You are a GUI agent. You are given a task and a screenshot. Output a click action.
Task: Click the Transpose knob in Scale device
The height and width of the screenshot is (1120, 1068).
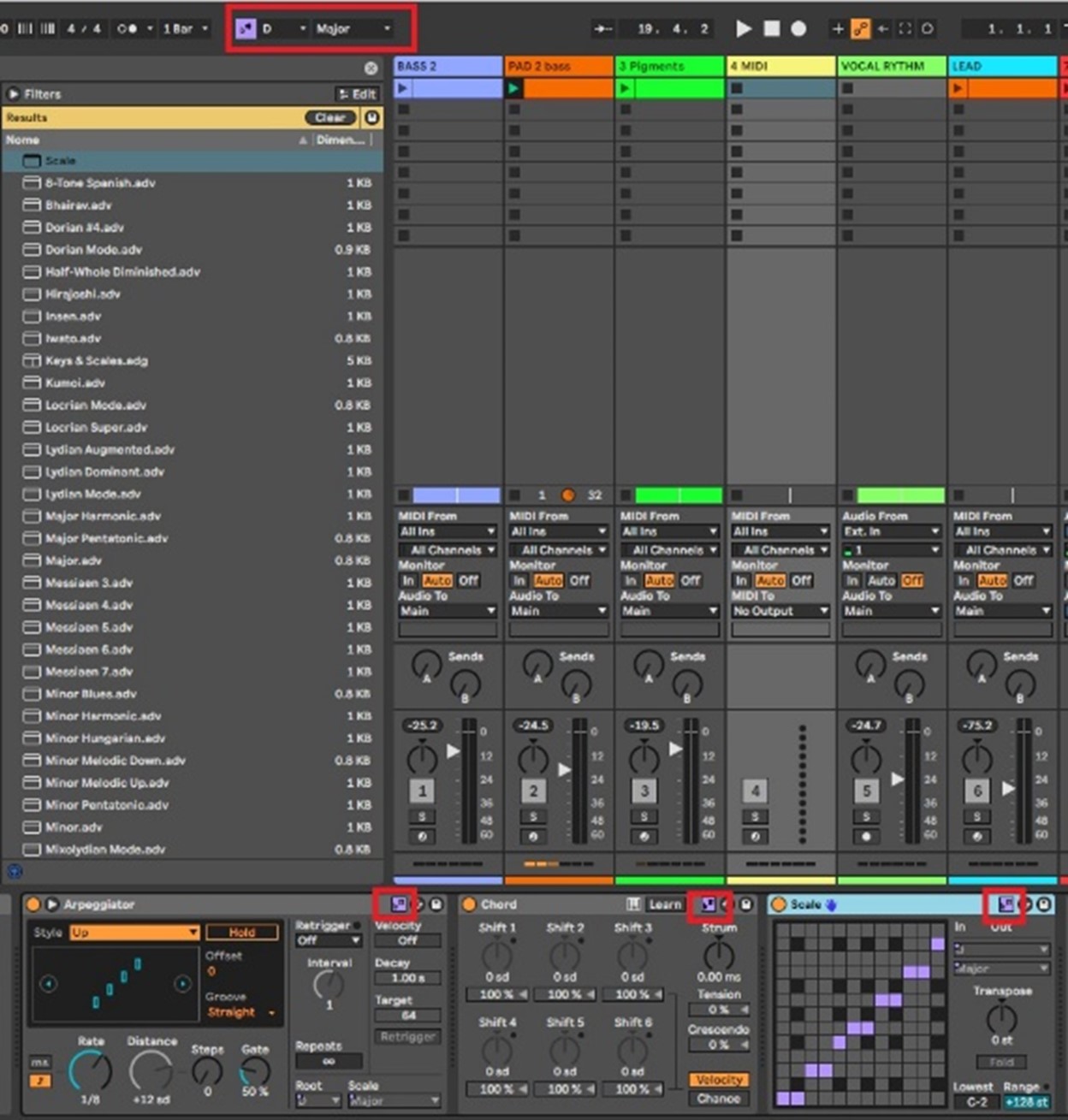(x=1001, y=1018)
